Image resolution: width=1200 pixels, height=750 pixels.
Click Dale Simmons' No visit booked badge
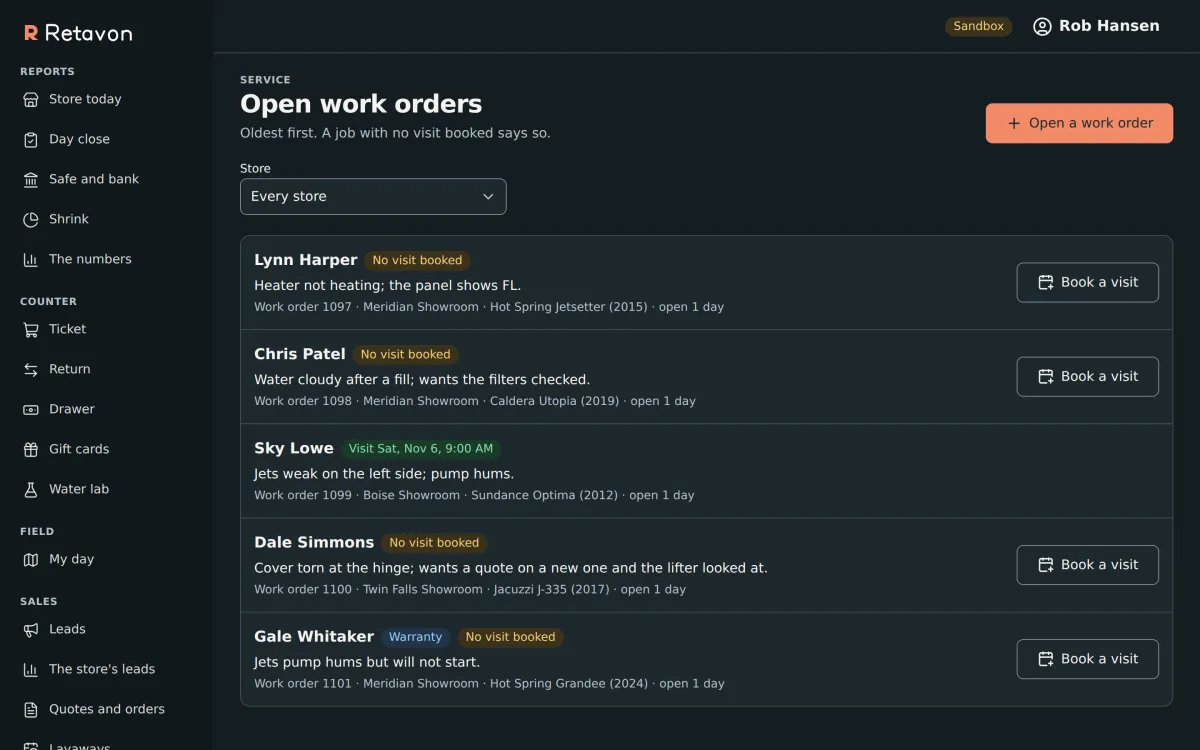(x=434, y=543)
